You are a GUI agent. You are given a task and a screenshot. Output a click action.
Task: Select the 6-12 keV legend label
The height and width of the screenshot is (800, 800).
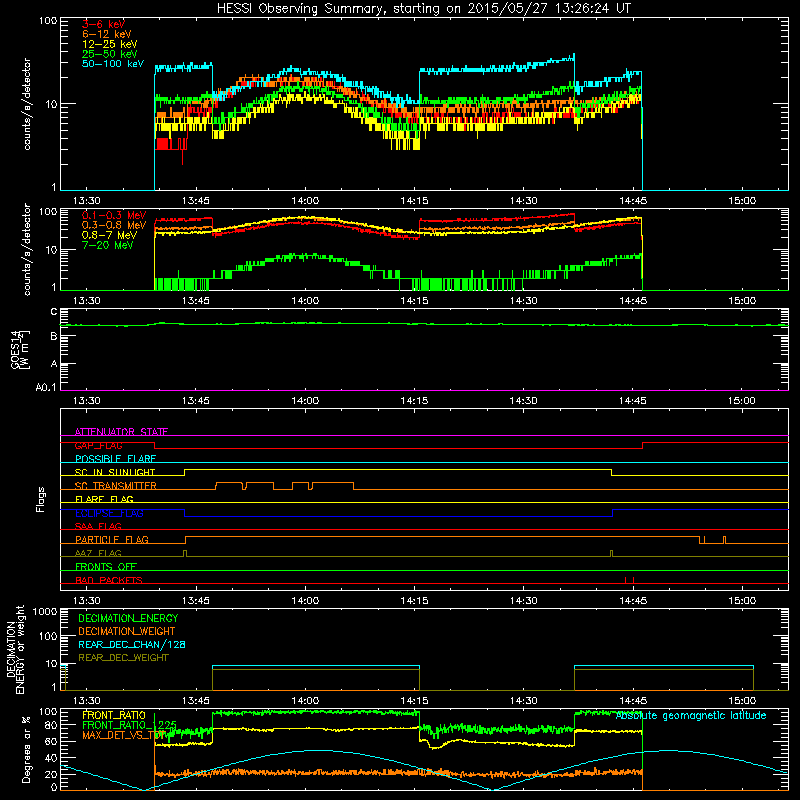pyautogui.click(x=106, y=34)
